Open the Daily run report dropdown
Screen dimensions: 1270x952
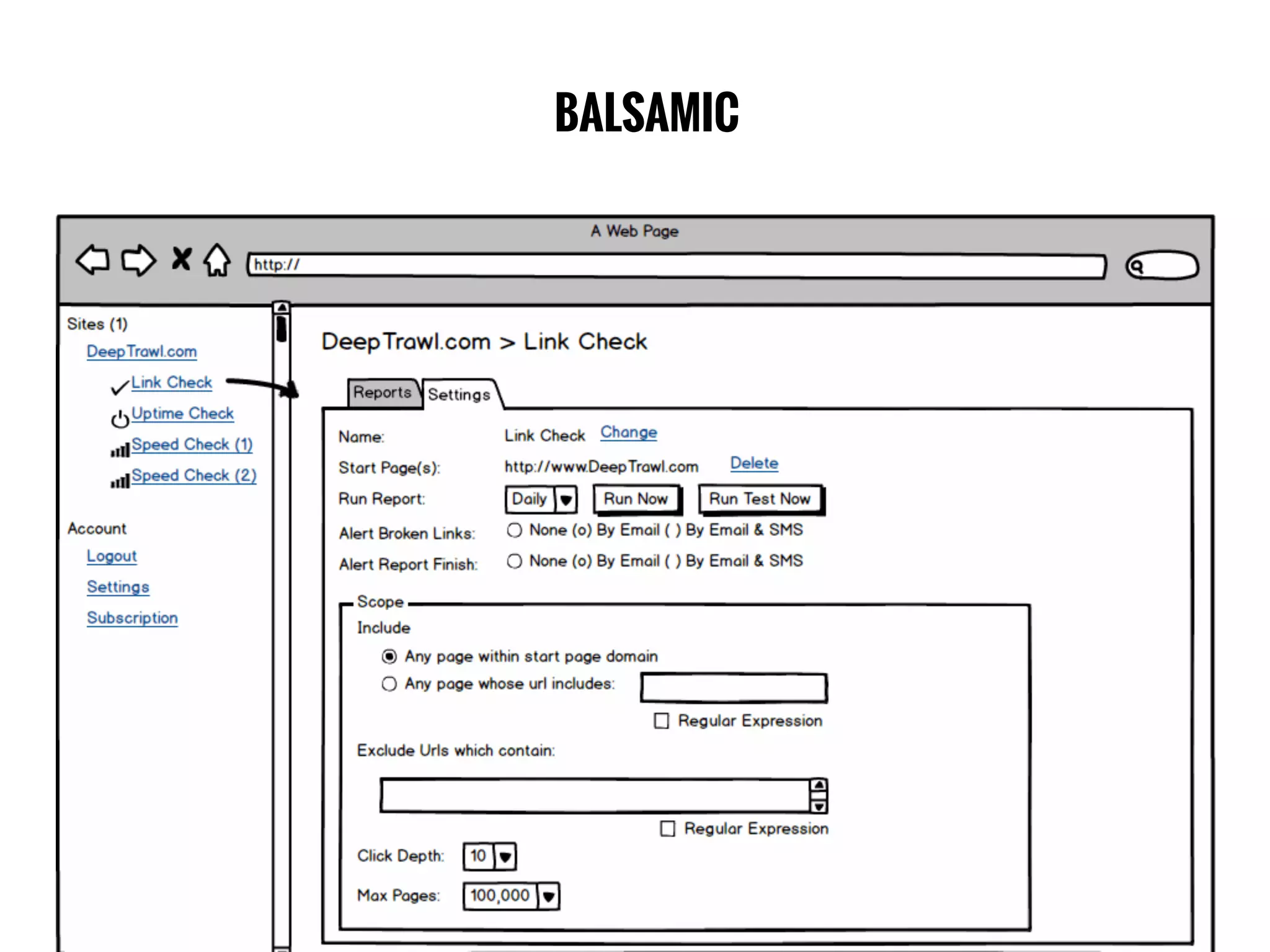(x=566, y=500)
